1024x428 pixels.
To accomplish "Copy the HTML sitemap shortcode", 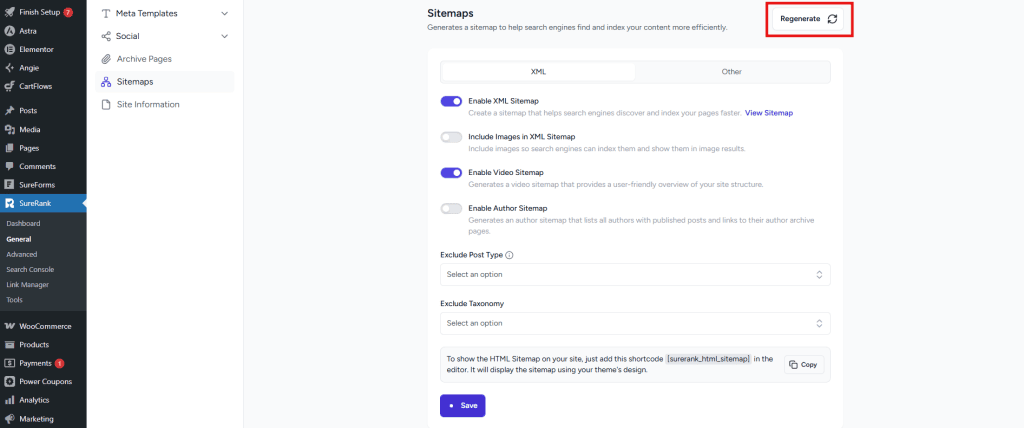I will tap(803, 365).
